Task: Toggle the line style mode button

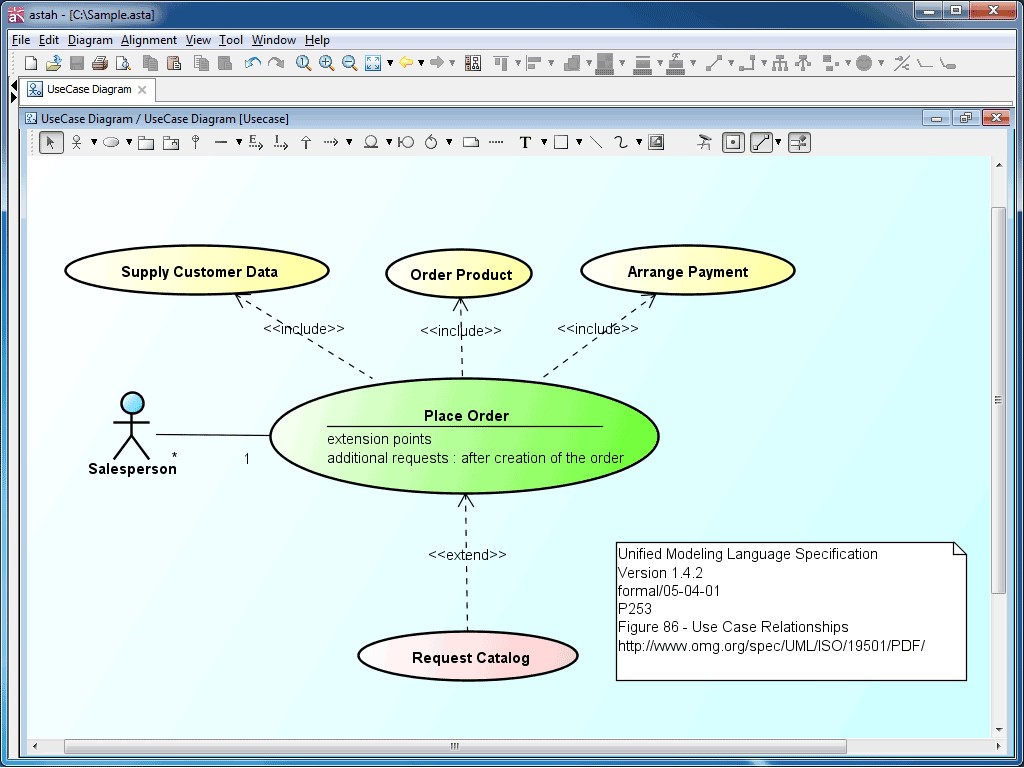Action: pyautogui.click(x=762, y=143)
